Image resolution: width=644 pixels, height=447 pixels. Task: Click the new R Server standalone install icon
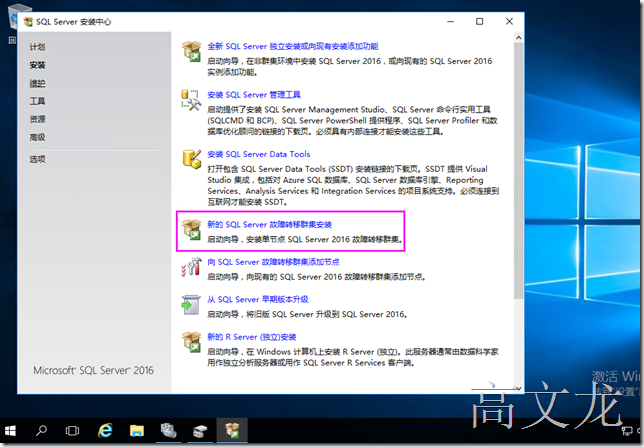coord(191,342)
